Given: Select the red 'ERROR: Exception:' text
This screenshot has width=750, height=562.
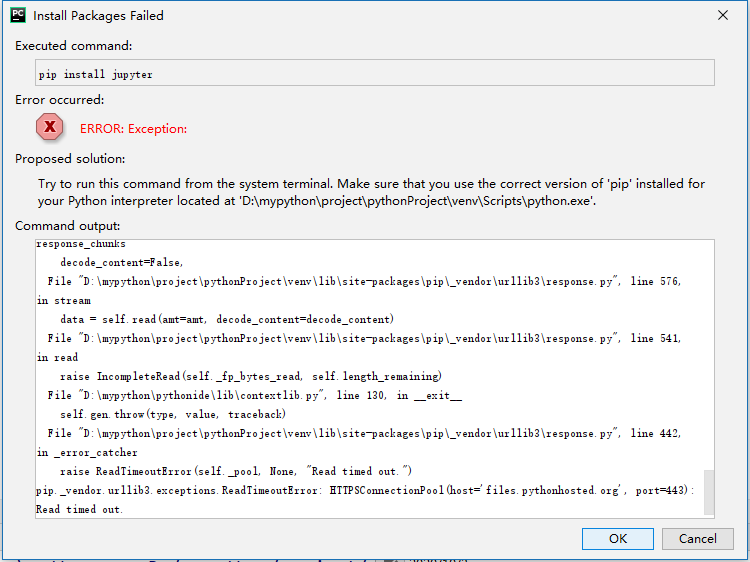Looking at the screenshot, I should pyautogui.click(x=133, y=129).
